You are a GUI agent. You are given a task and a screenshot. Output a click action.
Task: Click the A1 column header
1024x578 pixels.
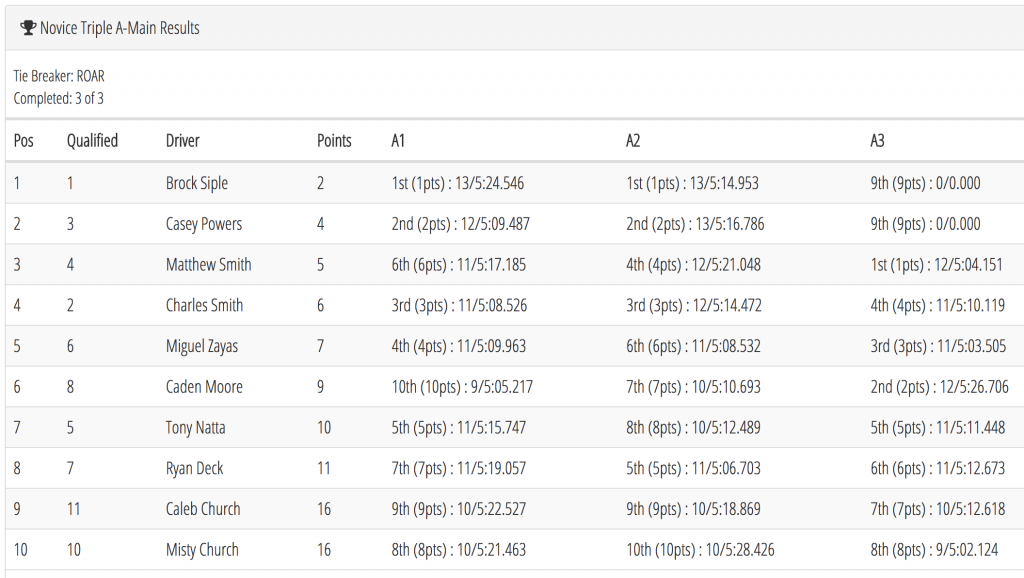coord(398,140)
